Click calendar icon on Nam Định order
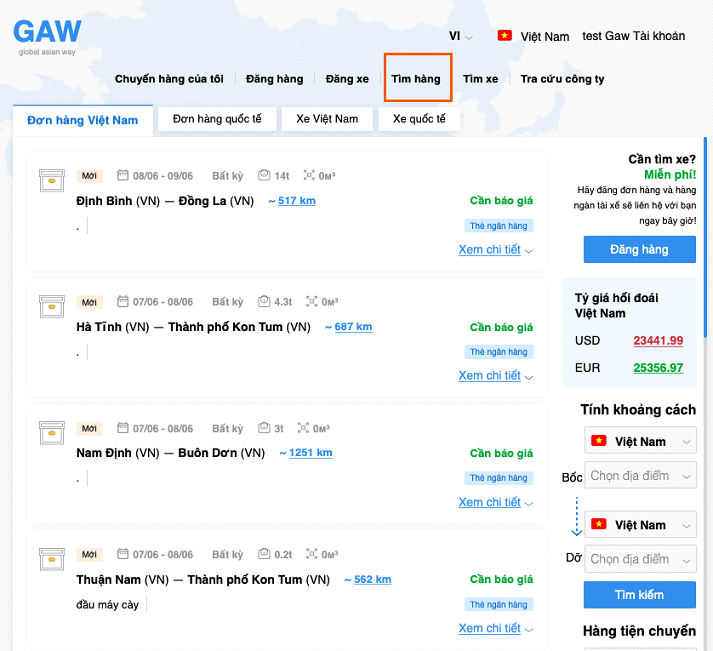Image resolution: width=713 pixels, height=651 pixels. point(123,428)
